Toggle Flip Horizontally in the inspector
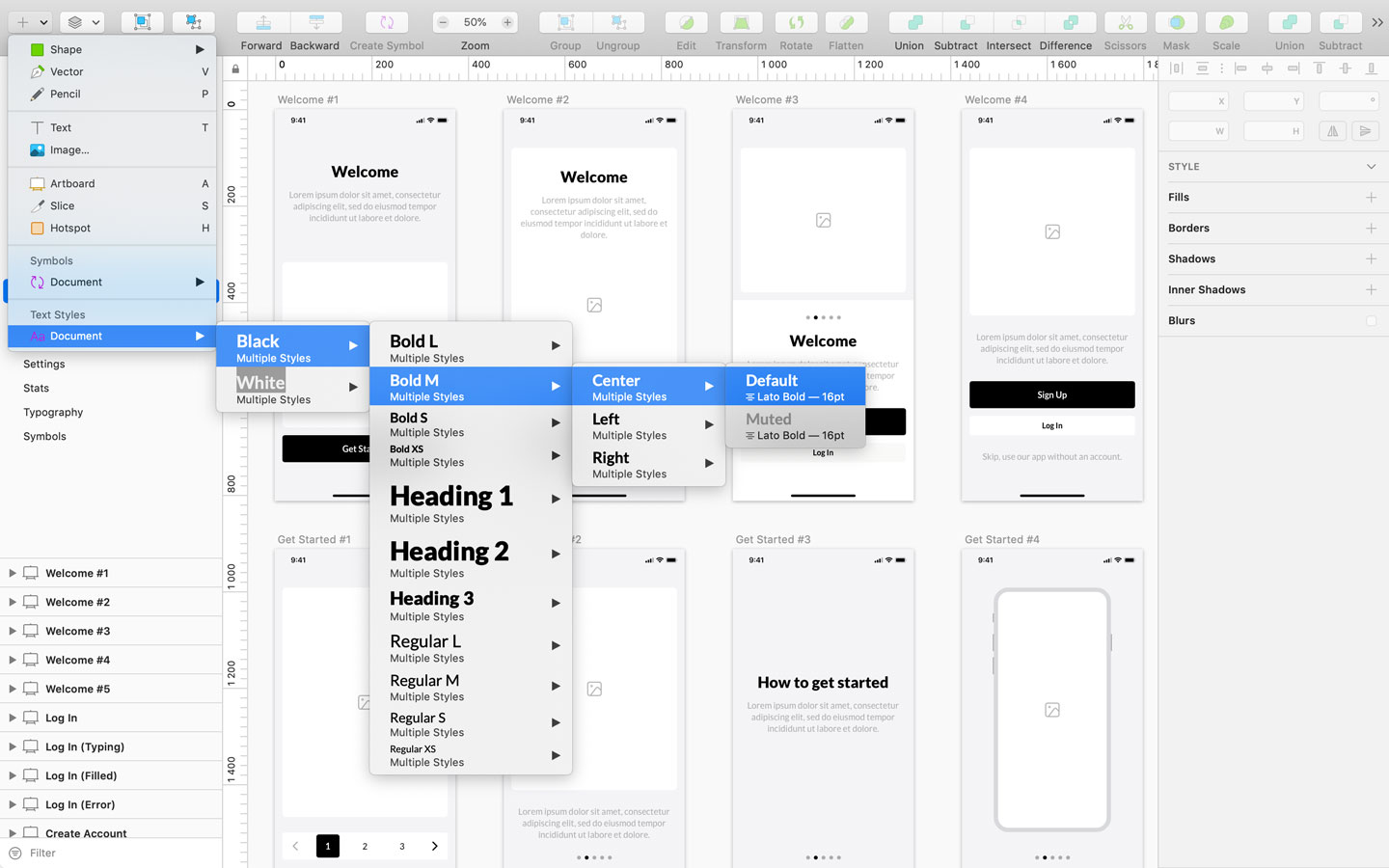The width and height of the screenshot is (1389, 868). pos(1332,130)
